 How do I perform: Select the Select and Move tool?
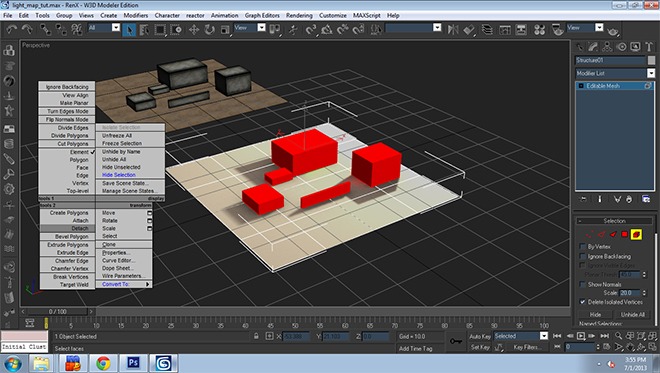194,29
